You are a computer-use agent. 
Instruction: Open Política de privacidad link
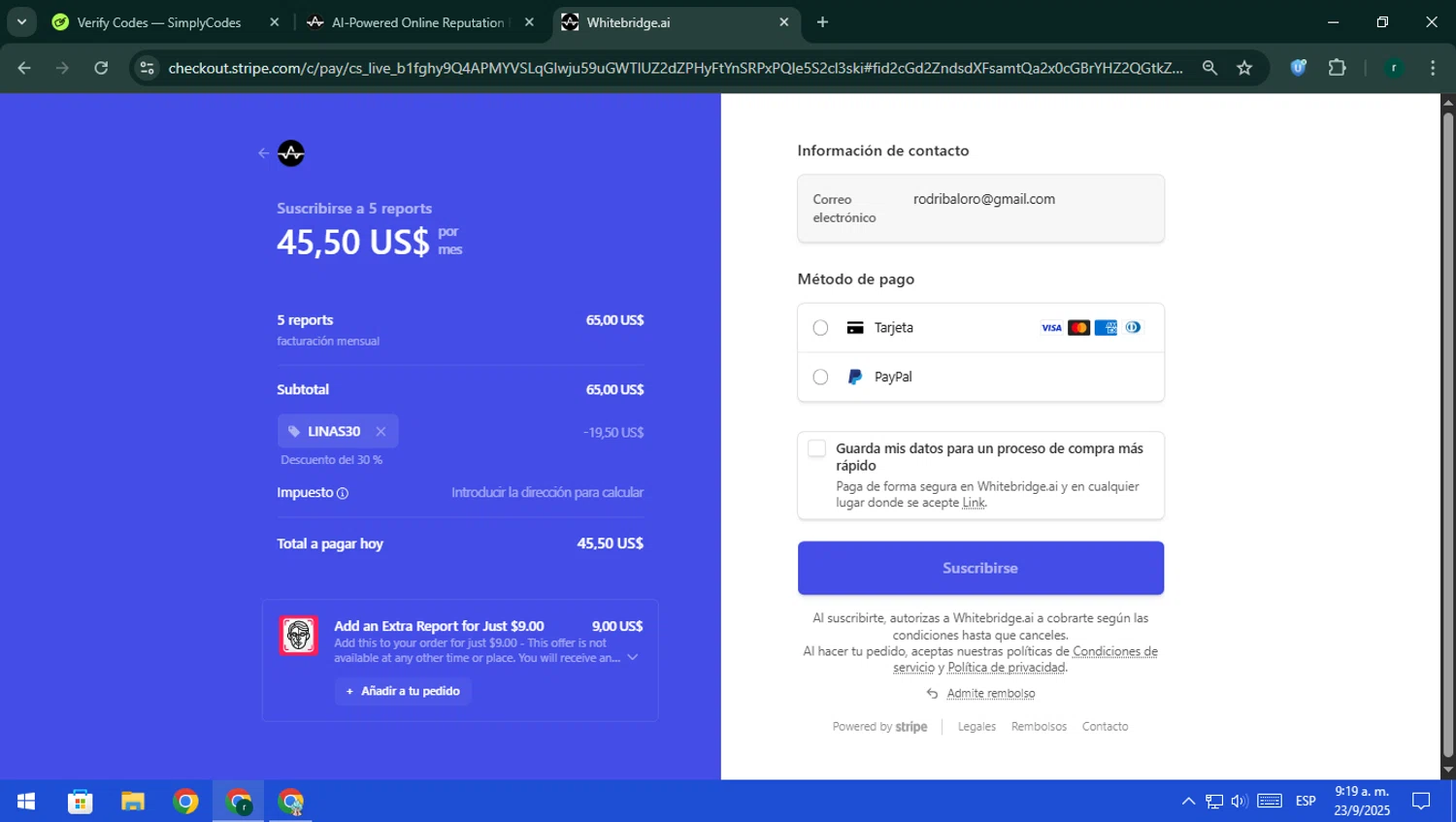pyautogui.click(x=1007, y=668)
